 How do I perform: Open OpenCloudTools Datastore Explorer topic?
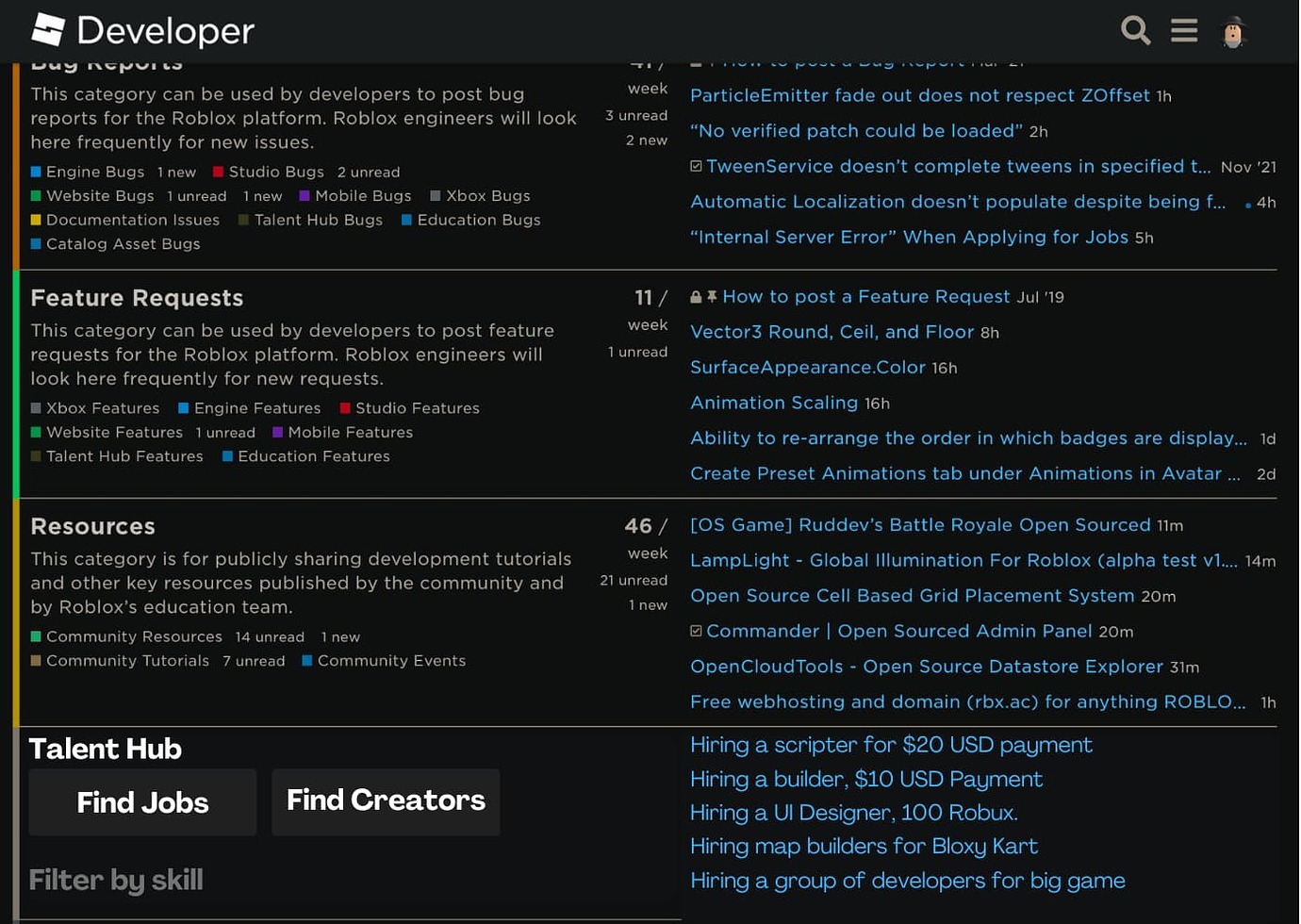pos(927,667)
